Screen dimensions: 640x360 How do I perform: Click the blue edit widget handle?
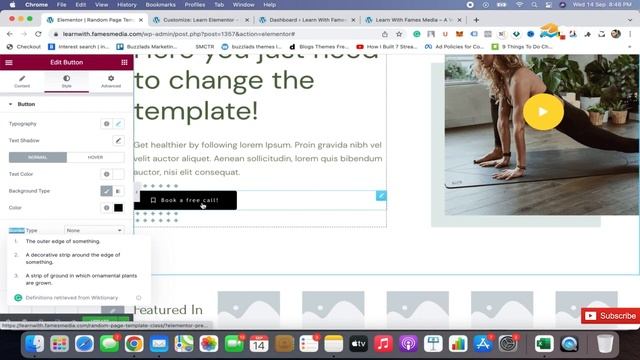point(381,196)
